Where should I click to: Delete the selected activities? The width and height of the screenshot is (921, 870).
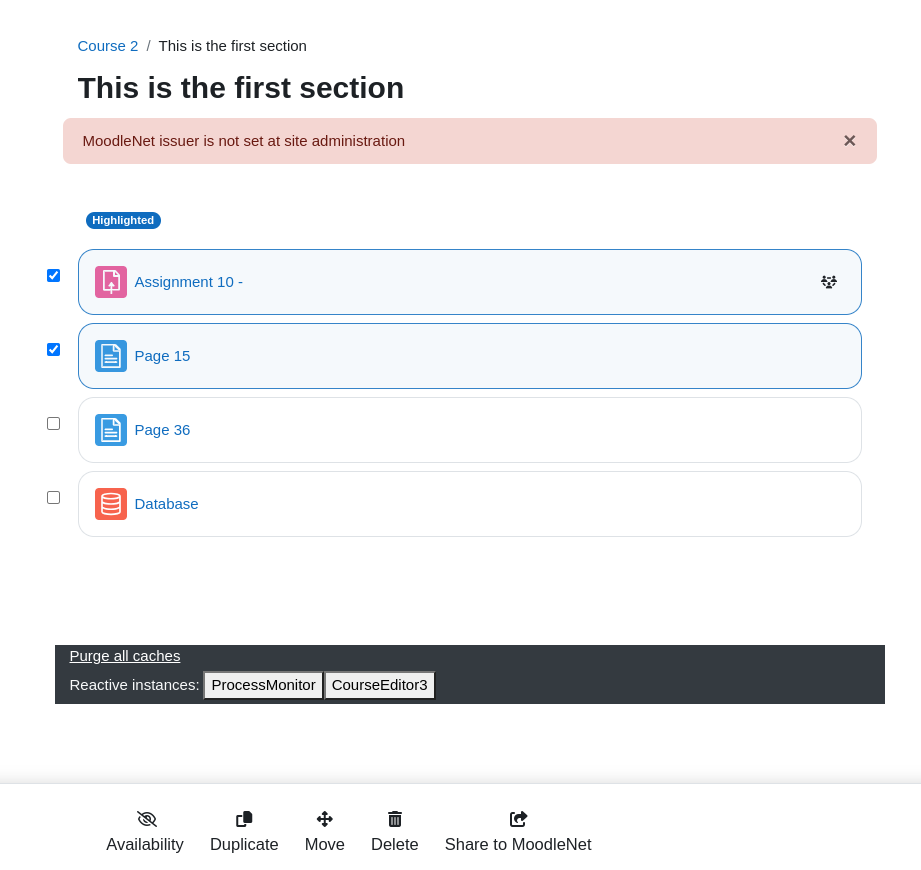(x=395, y=832)
